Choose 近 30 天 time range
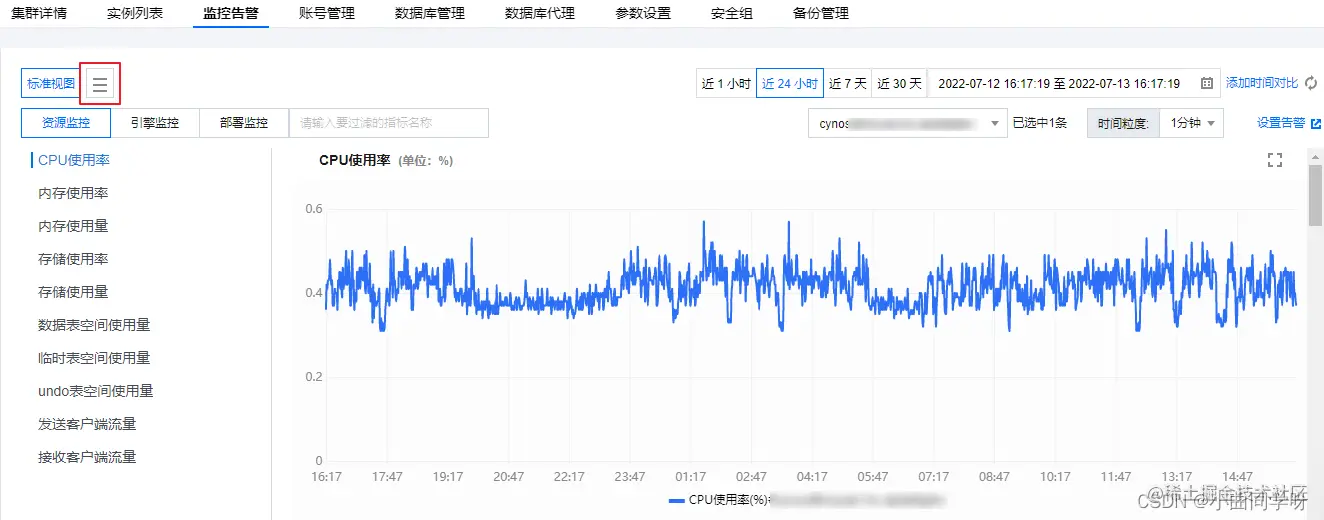This screenshot has height=520, width=1324. click(x=900, y=84)
